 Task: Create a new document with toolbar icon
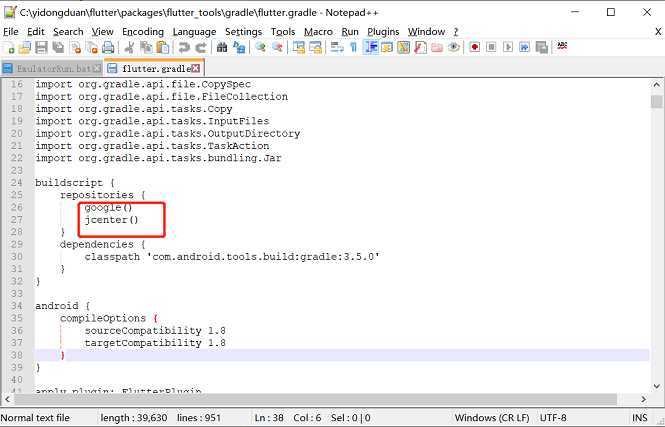[x=9, y=47]
